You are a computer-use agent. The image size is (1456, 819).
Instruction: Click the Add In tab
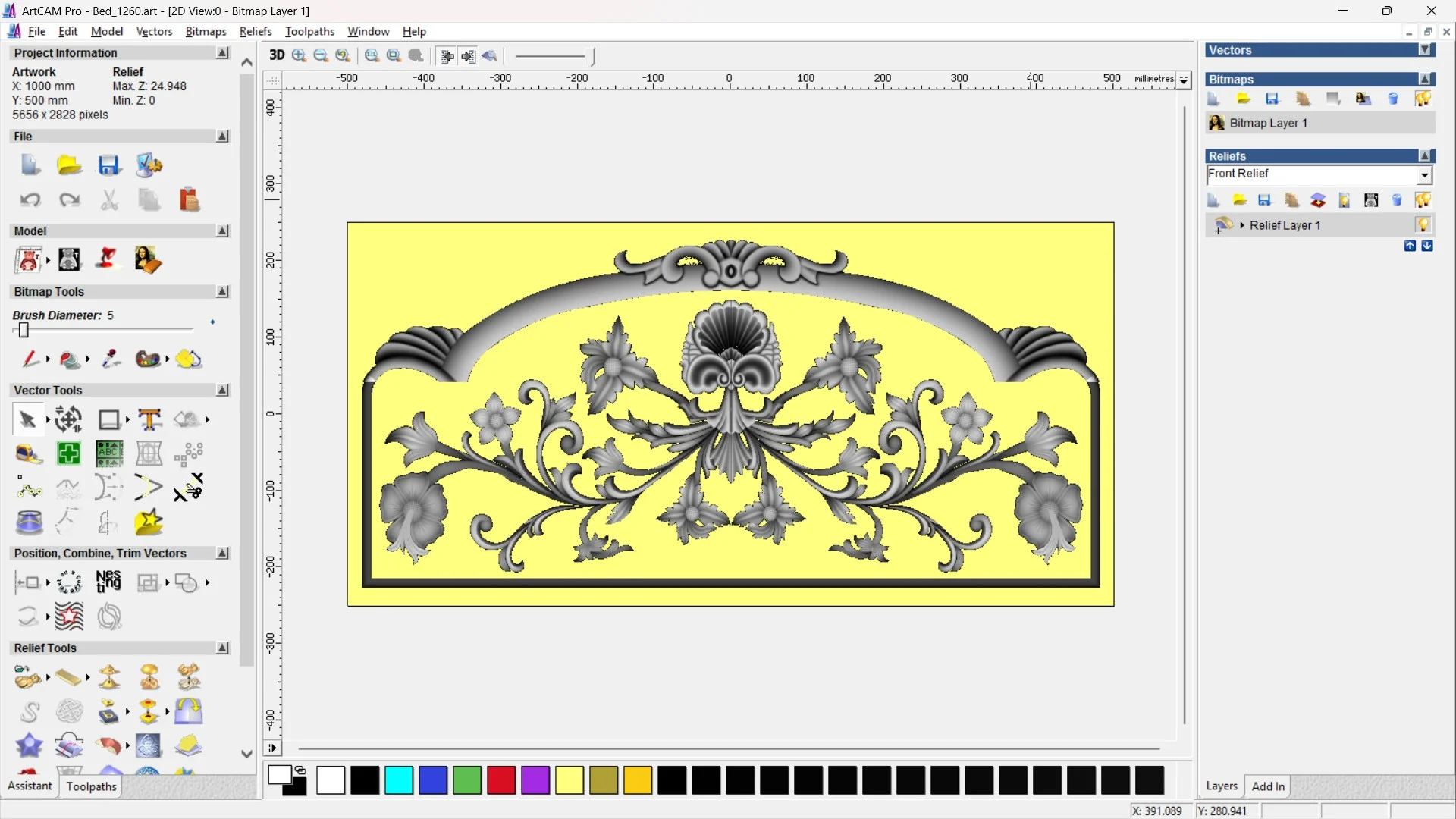[x=1268, y=786]
